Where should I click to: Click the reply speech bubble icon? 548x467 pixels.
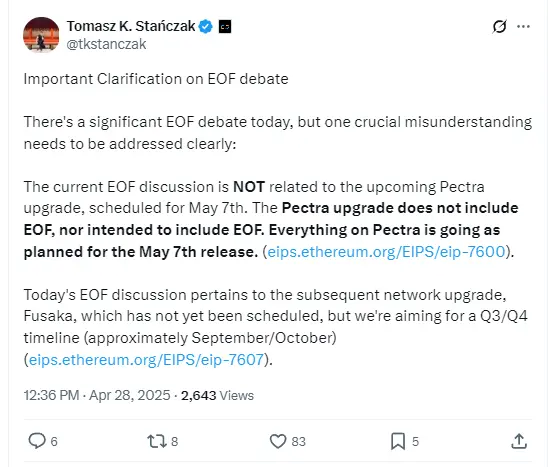pos(37,441)
